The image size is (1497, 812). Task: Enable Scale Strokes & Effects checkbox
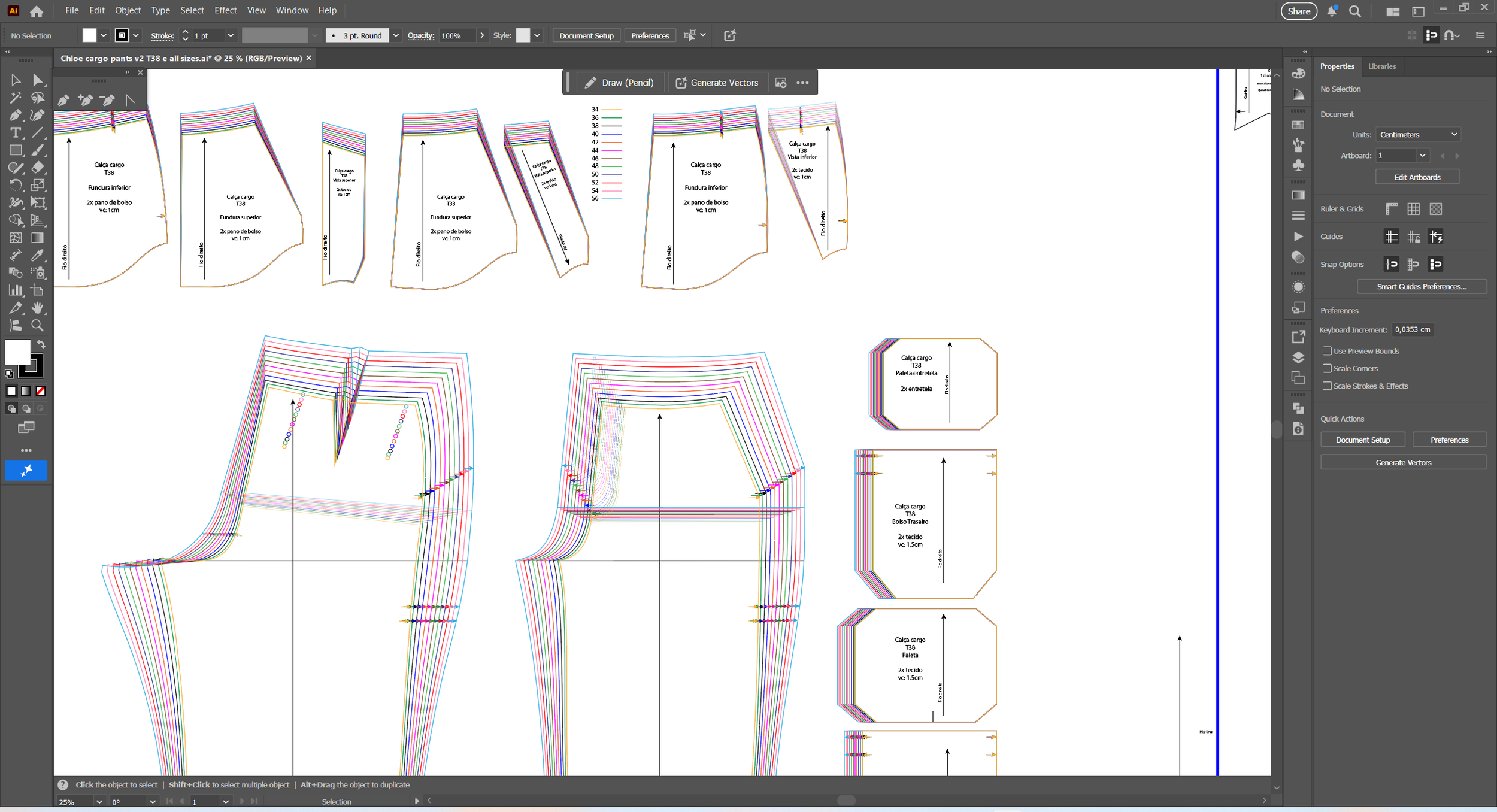pos(1327,386)
